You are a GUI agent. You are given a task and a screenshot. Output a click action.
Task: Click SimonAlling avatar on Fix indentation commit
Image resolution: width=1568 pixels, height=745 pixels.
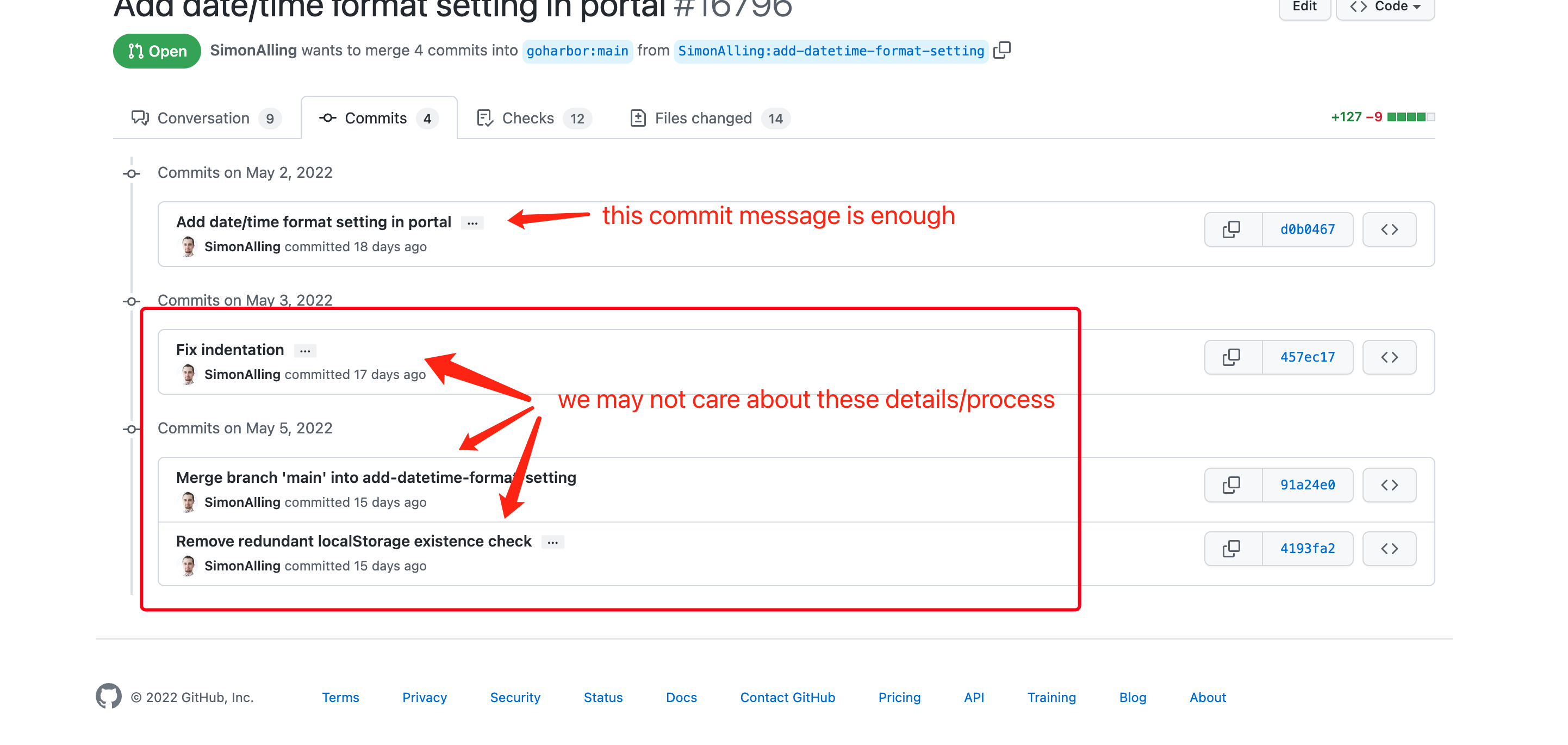(x=188, y=374)
